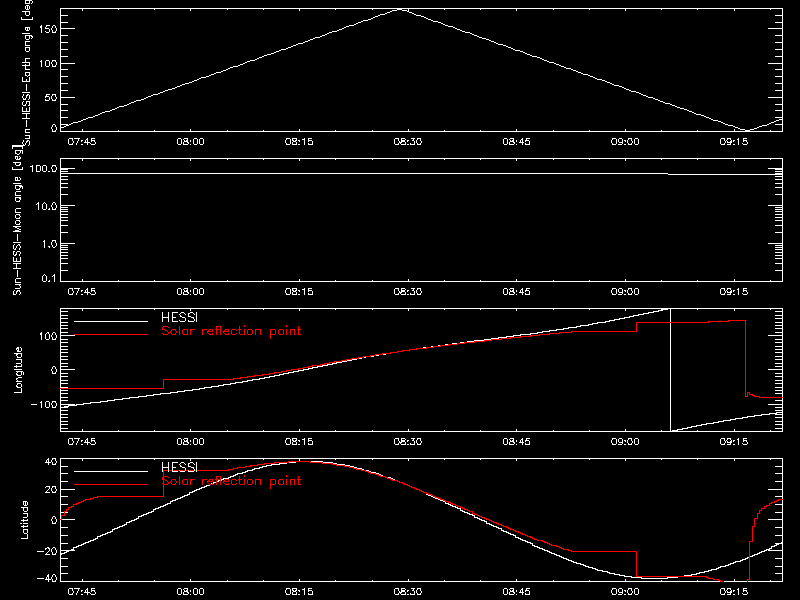Click 08:30 time label under Earth angle plot
The height and width of the screenshot is (600, 800).
(x=407, y=141)
